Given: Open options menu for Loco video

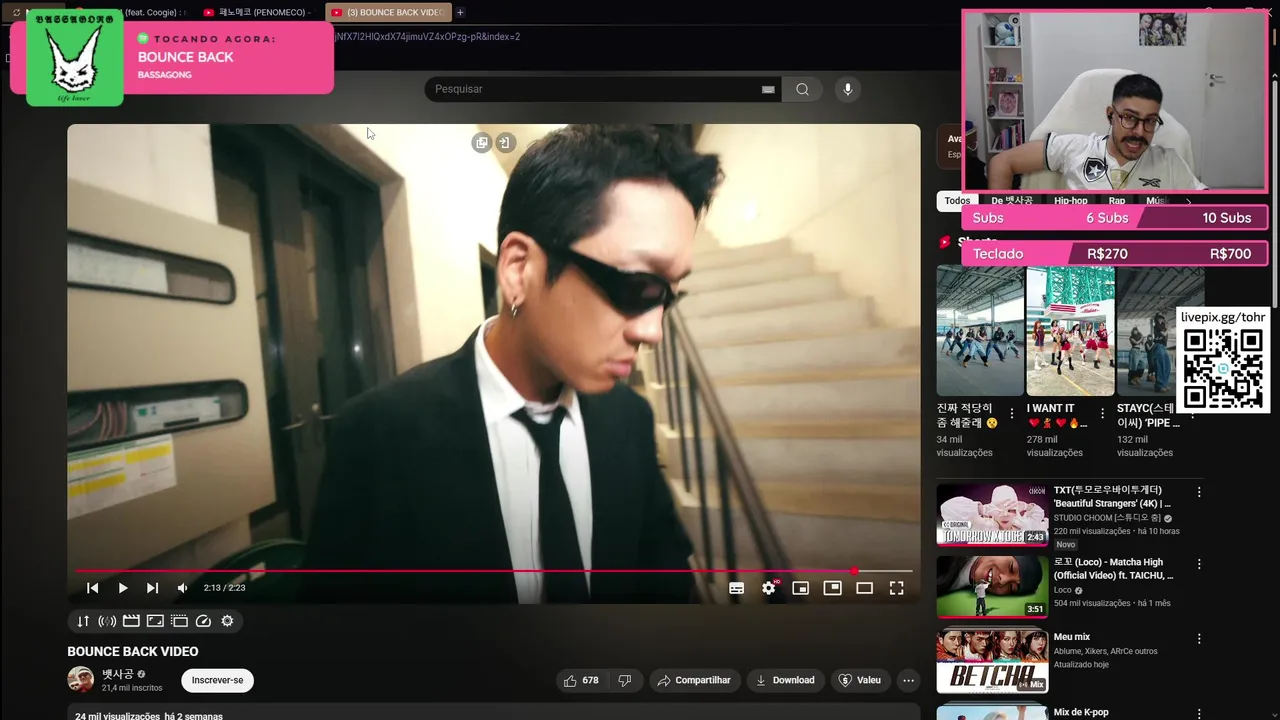Looking at the screenshot, I should 1199,564.
